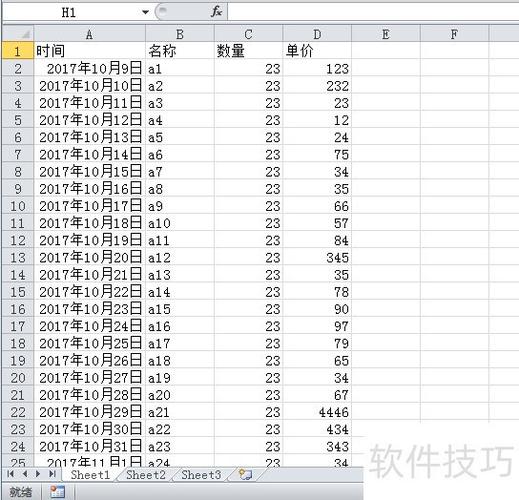Click the price cell 90
519x500 pixels.
click(317, 309)
